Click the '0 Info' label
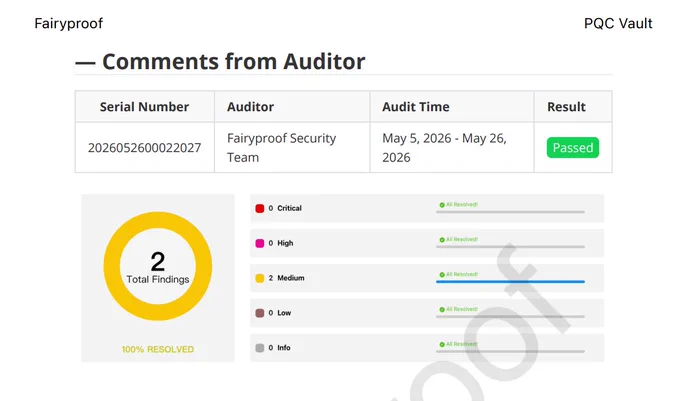The image size is (680, 401). tap(279, 348)
